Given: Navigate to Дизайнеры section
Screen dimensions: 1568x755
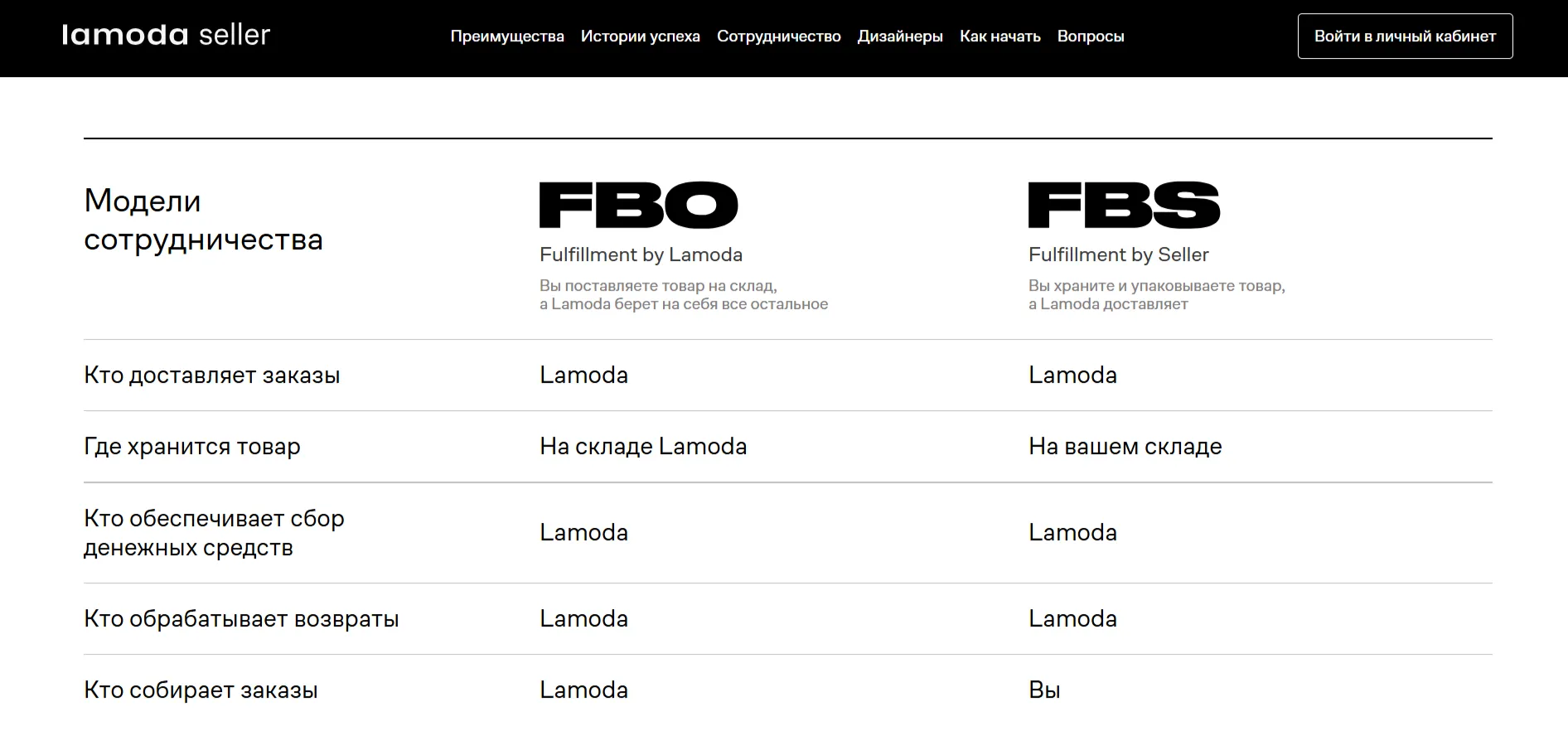Looking at the screenshot, I should 900,36.
